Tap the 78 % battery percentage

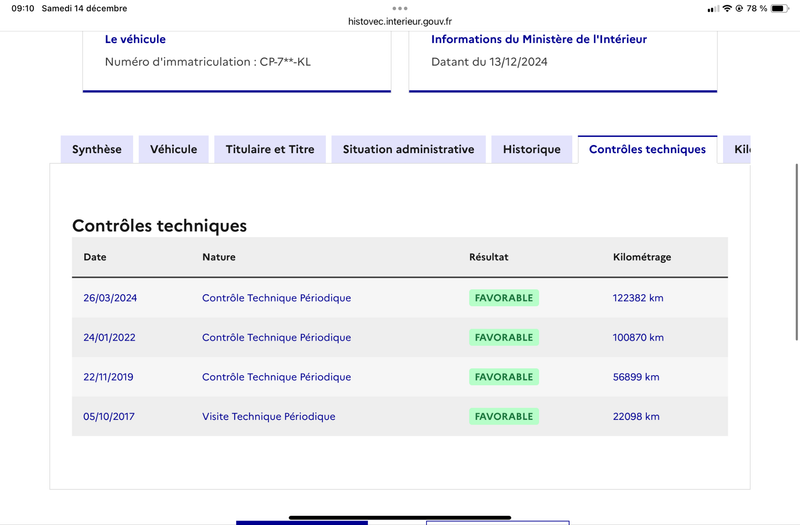(757, 8)
